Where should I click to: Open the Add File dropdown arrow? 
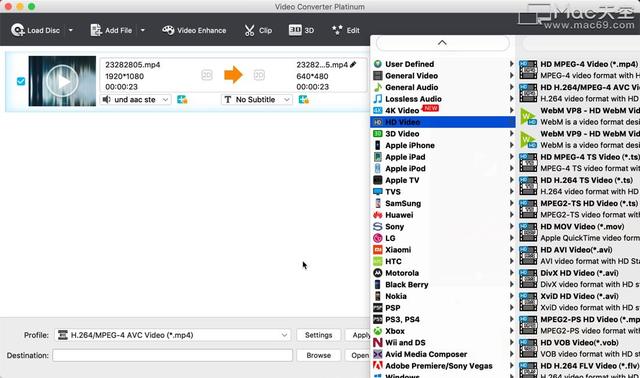tap(142, 30)
